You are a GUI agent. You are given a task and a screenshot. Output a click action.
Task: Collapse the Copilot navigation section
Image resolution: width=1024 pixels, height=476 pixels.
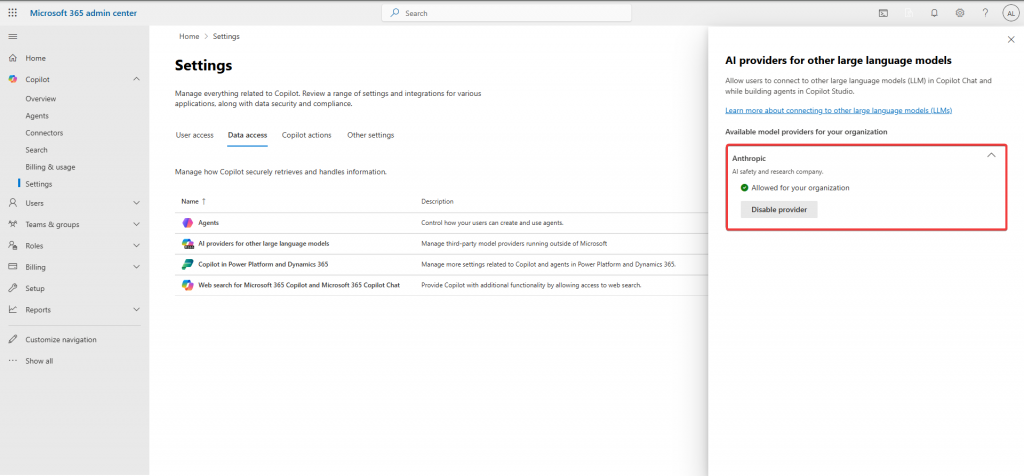[136, 79]
